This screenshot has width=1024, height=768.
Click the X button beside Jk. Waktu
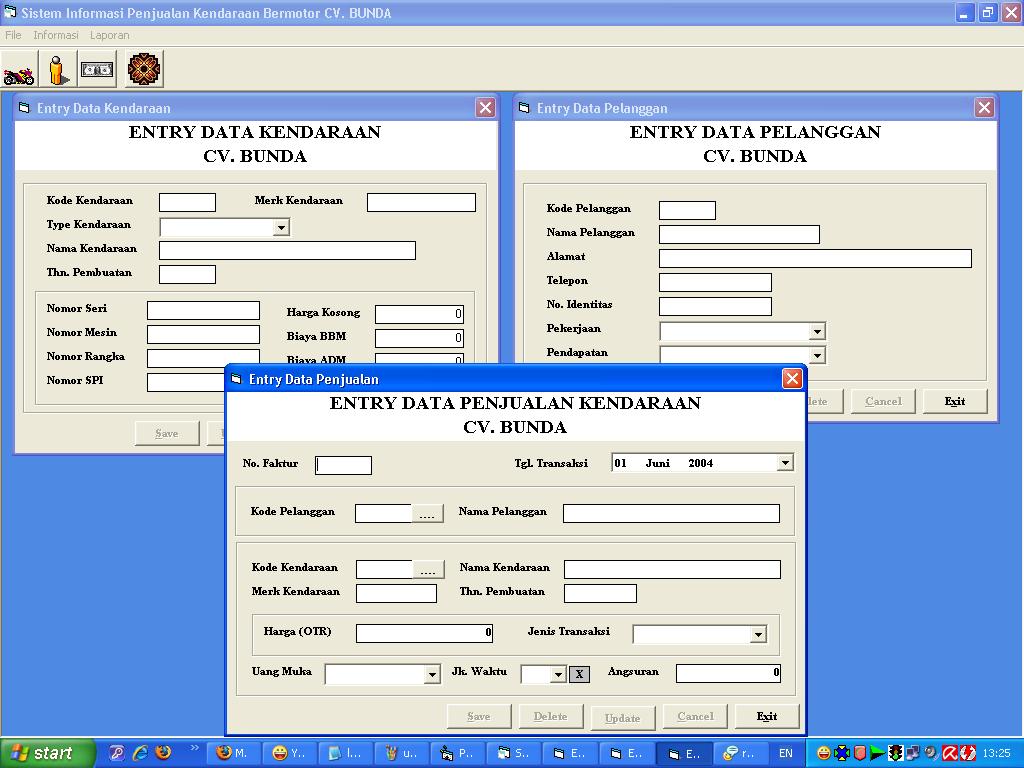tap(579, 674)
